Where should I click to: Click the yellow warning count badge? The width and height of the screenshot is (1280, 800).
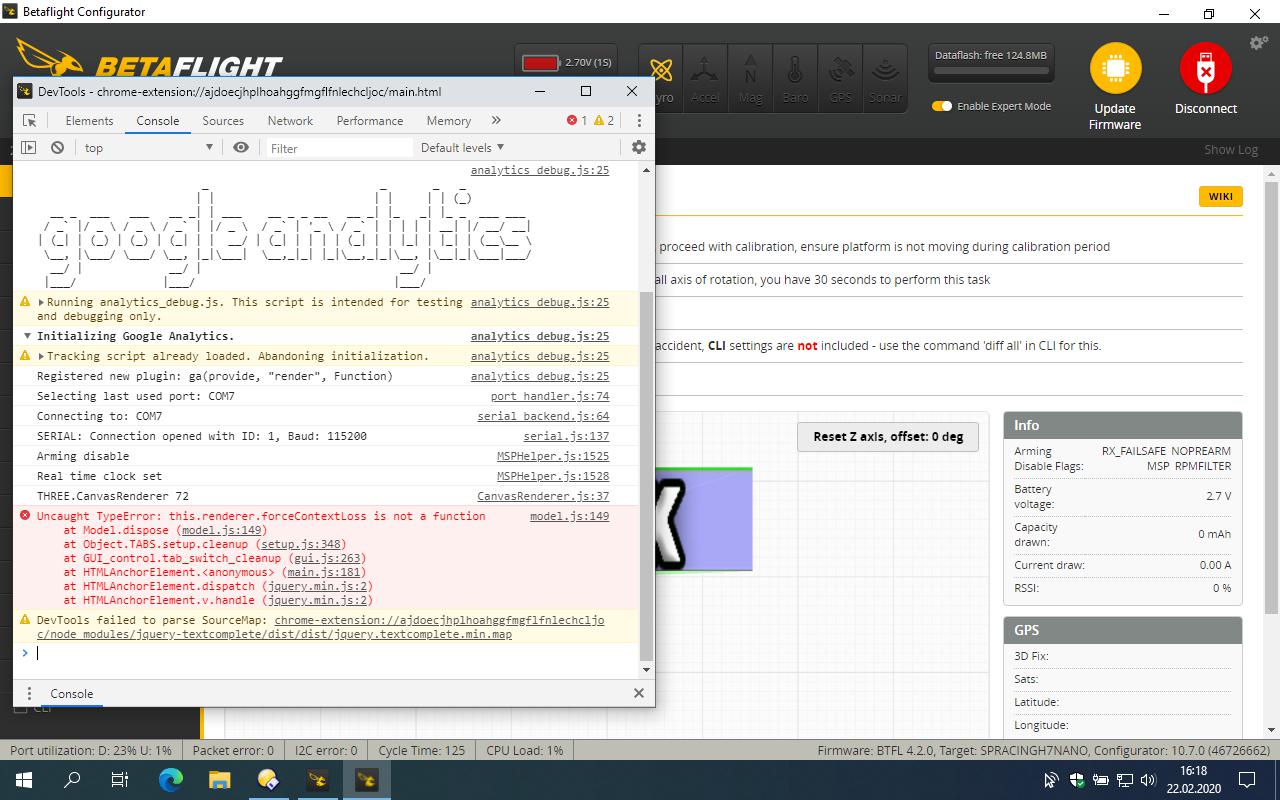[x=604, y=120]
